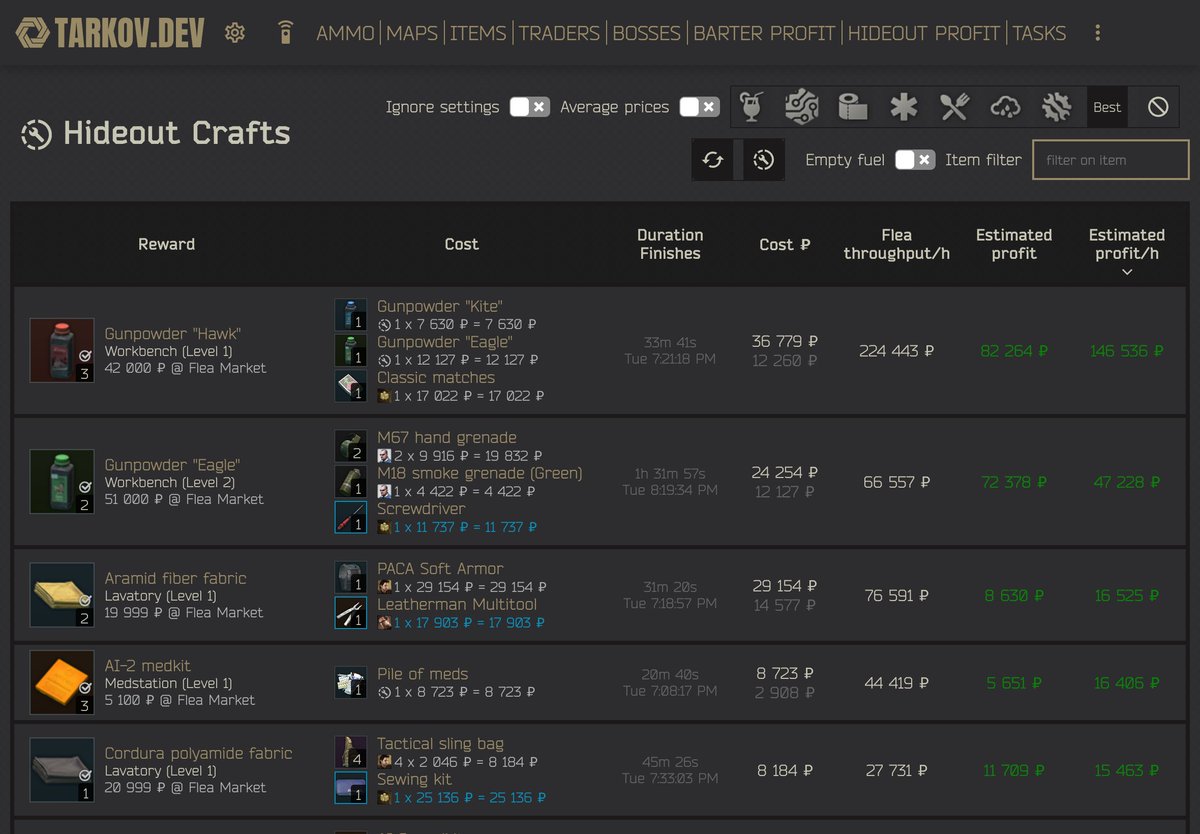Image resolution: width=1200 pixels, height=834 pixels.
Task: Sort by the Flea throughput/h column header
Action: [896, 244]
